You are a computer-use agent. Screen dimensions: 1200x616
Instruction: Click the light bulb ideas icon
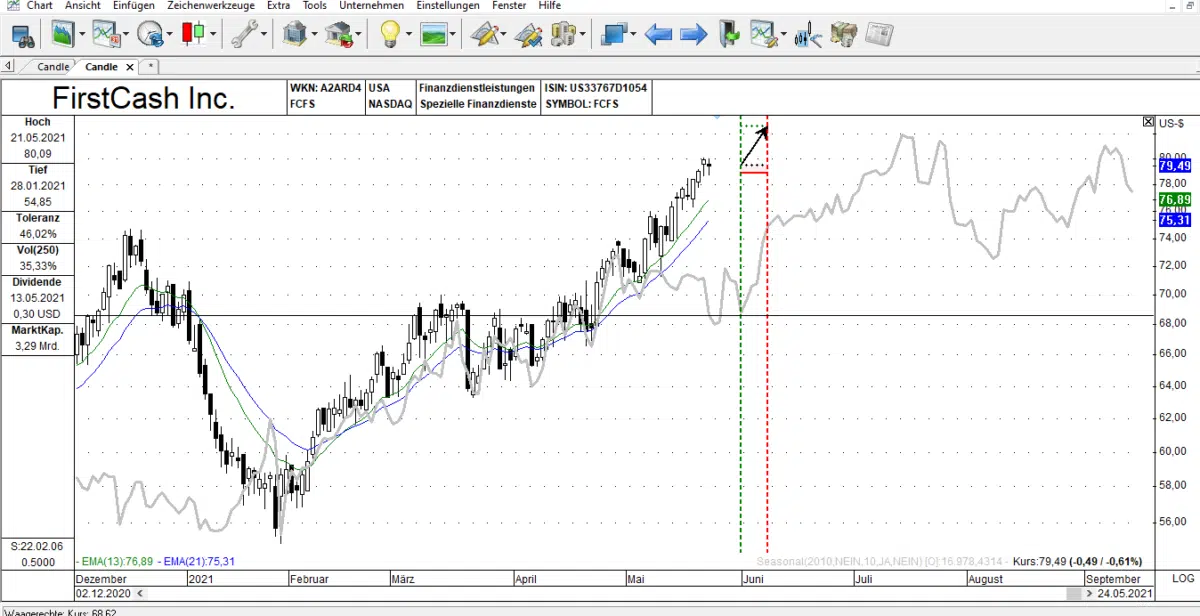(388, 35)
